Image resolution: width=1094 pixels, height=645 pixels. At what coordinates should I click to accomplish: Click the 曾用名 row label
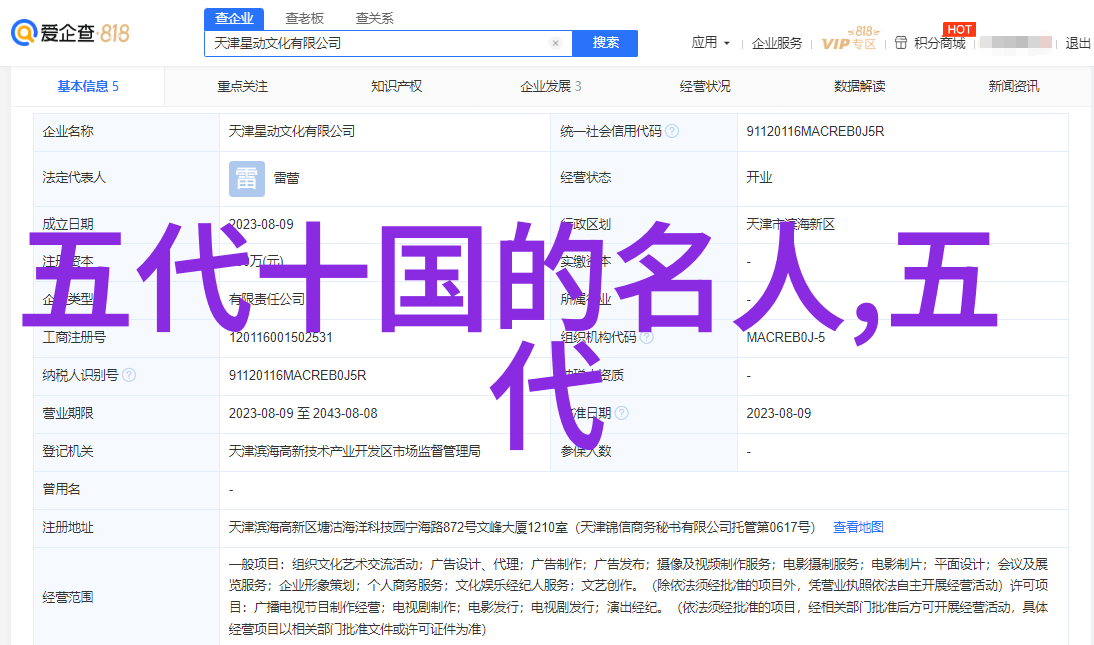[61, 489]
